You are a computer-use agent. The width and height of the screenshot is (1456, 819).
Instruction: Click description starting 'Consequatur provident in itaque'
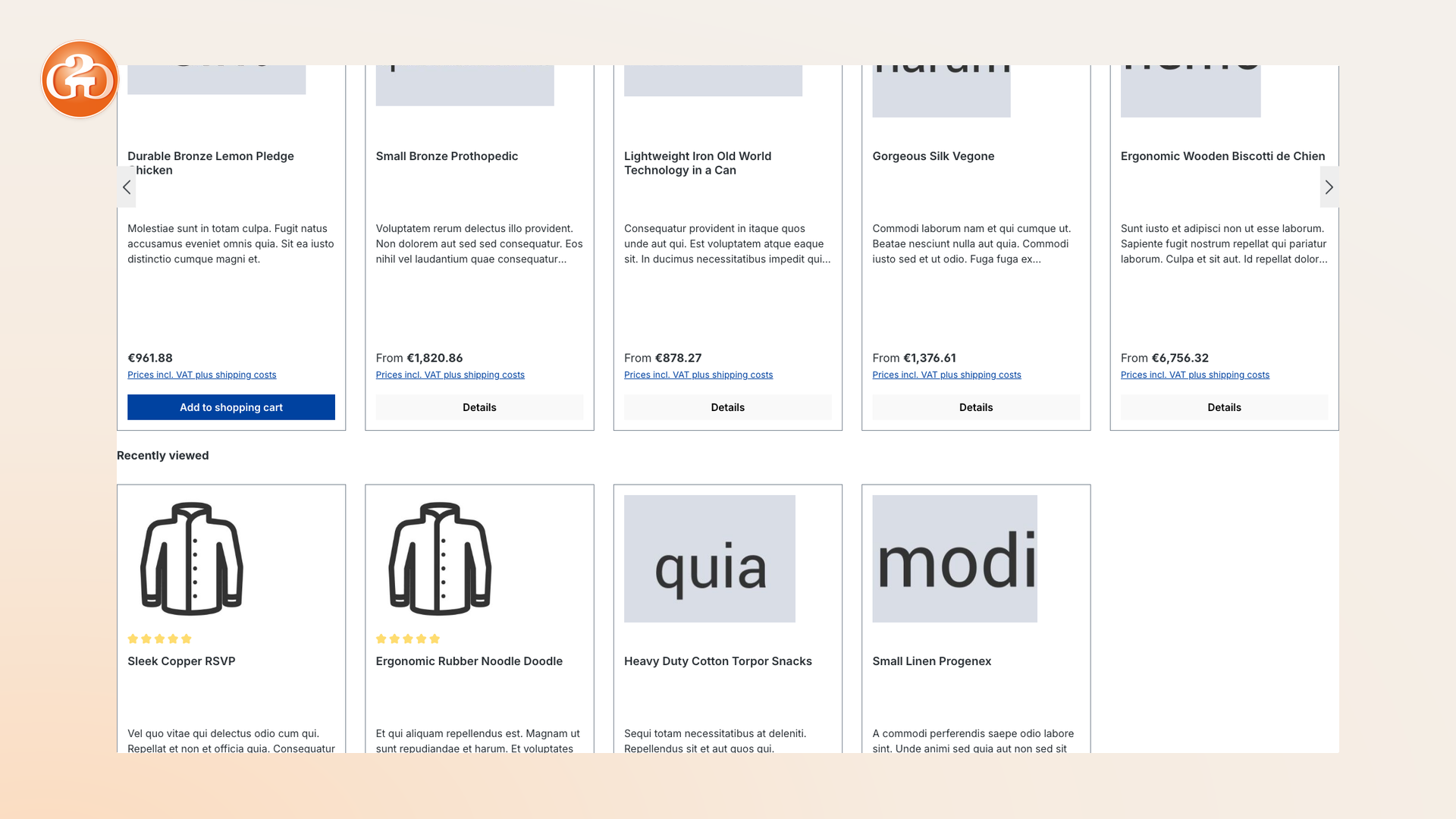727,243
